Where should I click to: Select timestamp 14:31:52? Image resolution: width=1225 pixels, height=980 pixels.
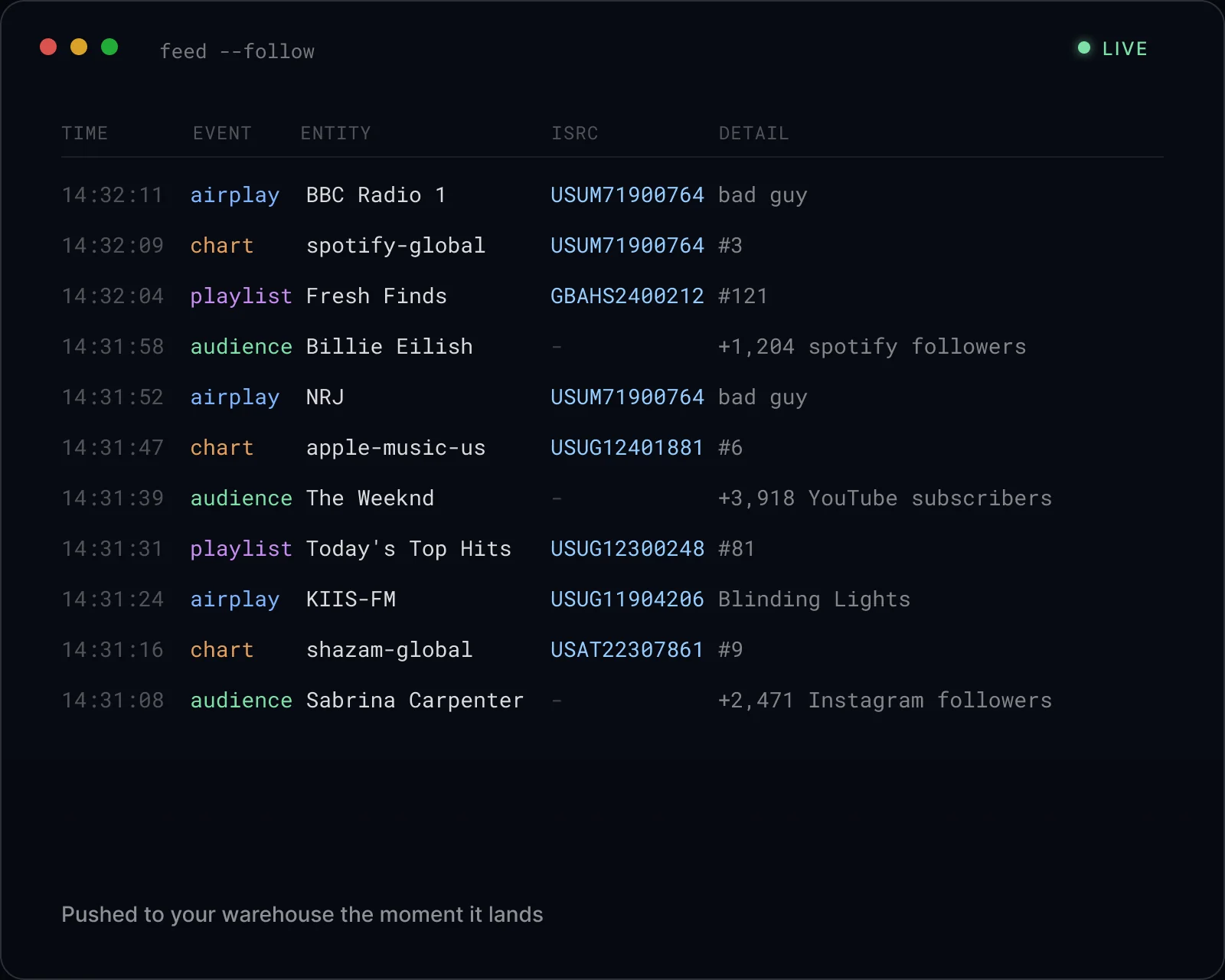click(113, 397)
